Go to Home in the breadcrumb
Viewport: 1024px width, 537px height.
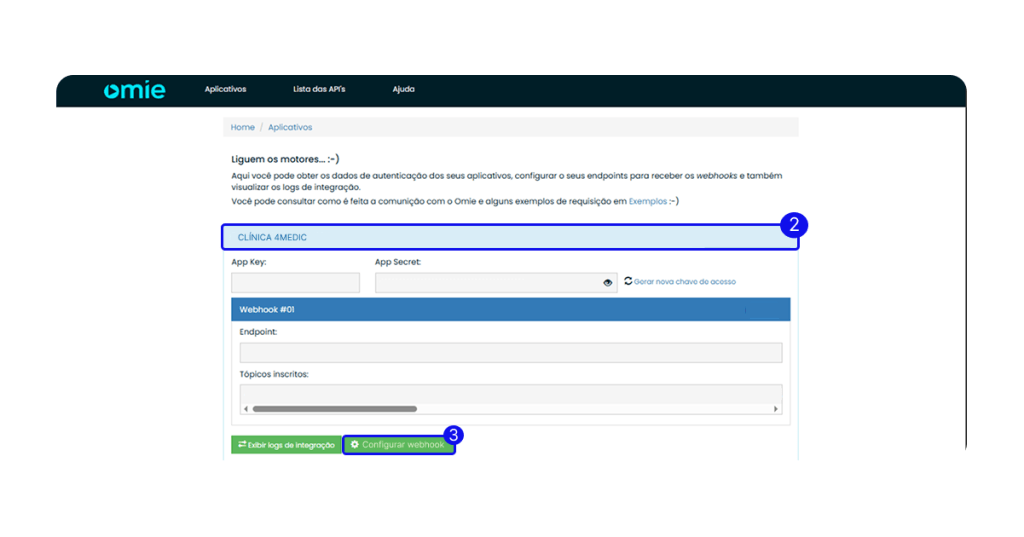click(243, 127)
